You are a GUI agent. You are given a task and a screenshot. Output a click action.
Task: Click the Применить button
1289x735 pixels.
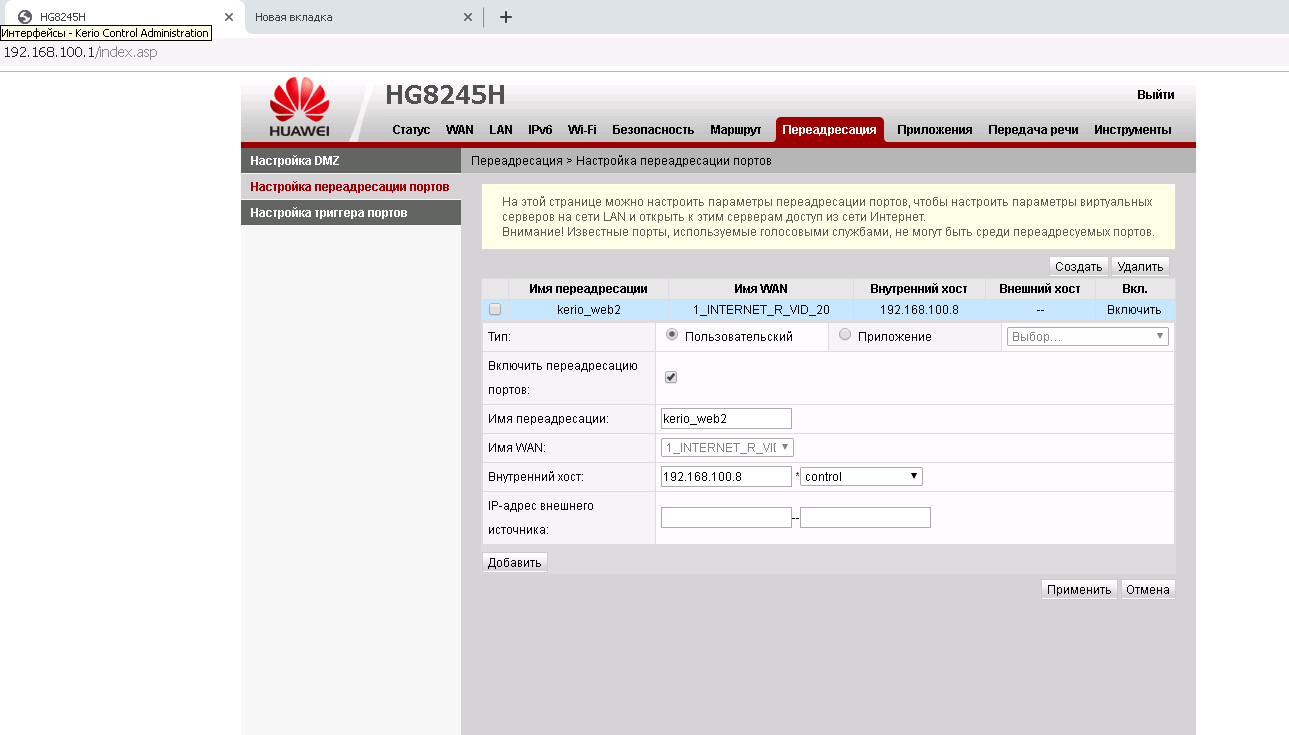pos(1079,589)
